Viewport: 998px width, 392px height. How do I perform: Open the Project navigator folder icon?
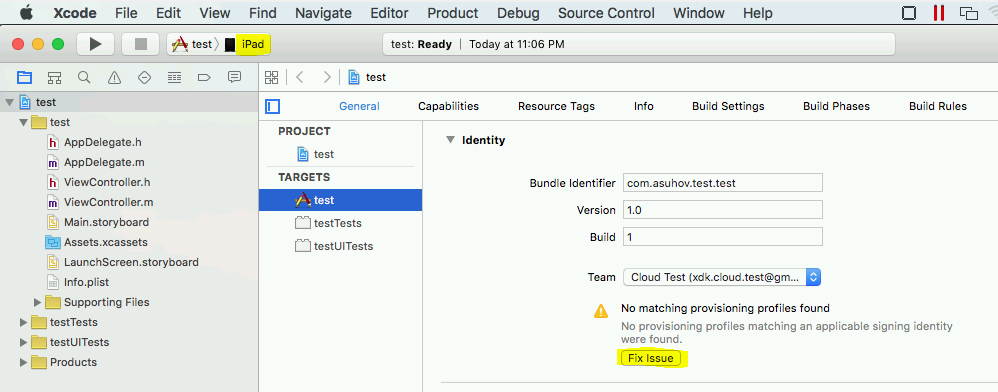[24, 78]
